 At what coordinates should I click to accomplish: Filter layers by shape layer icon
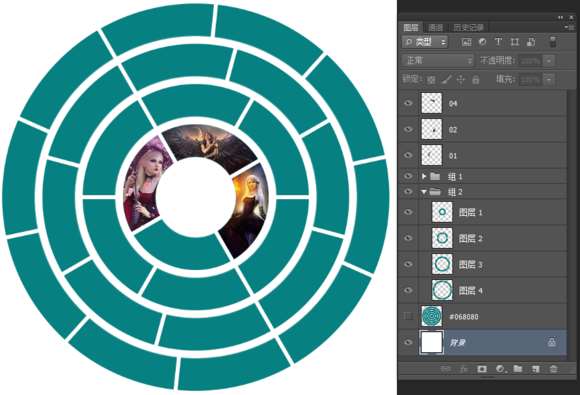click(515, 42)
